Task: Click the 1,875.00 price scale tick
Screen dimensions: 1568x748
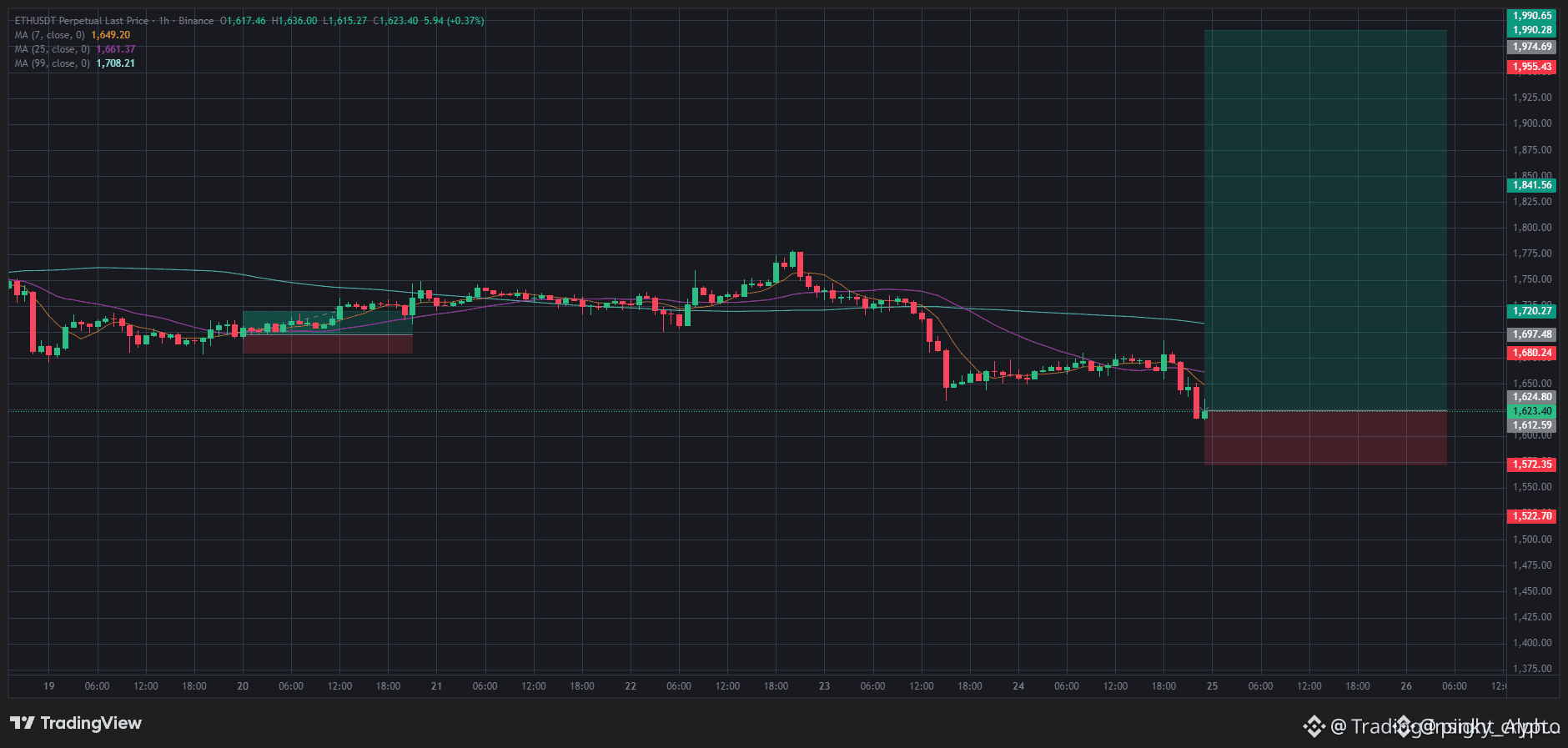Action: 1532,150
